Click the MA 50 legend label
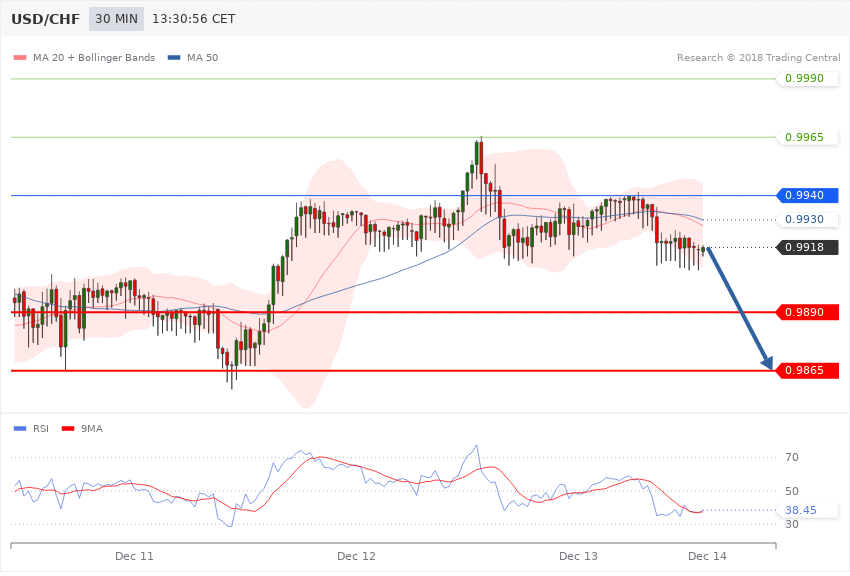 tap(202, 57)
